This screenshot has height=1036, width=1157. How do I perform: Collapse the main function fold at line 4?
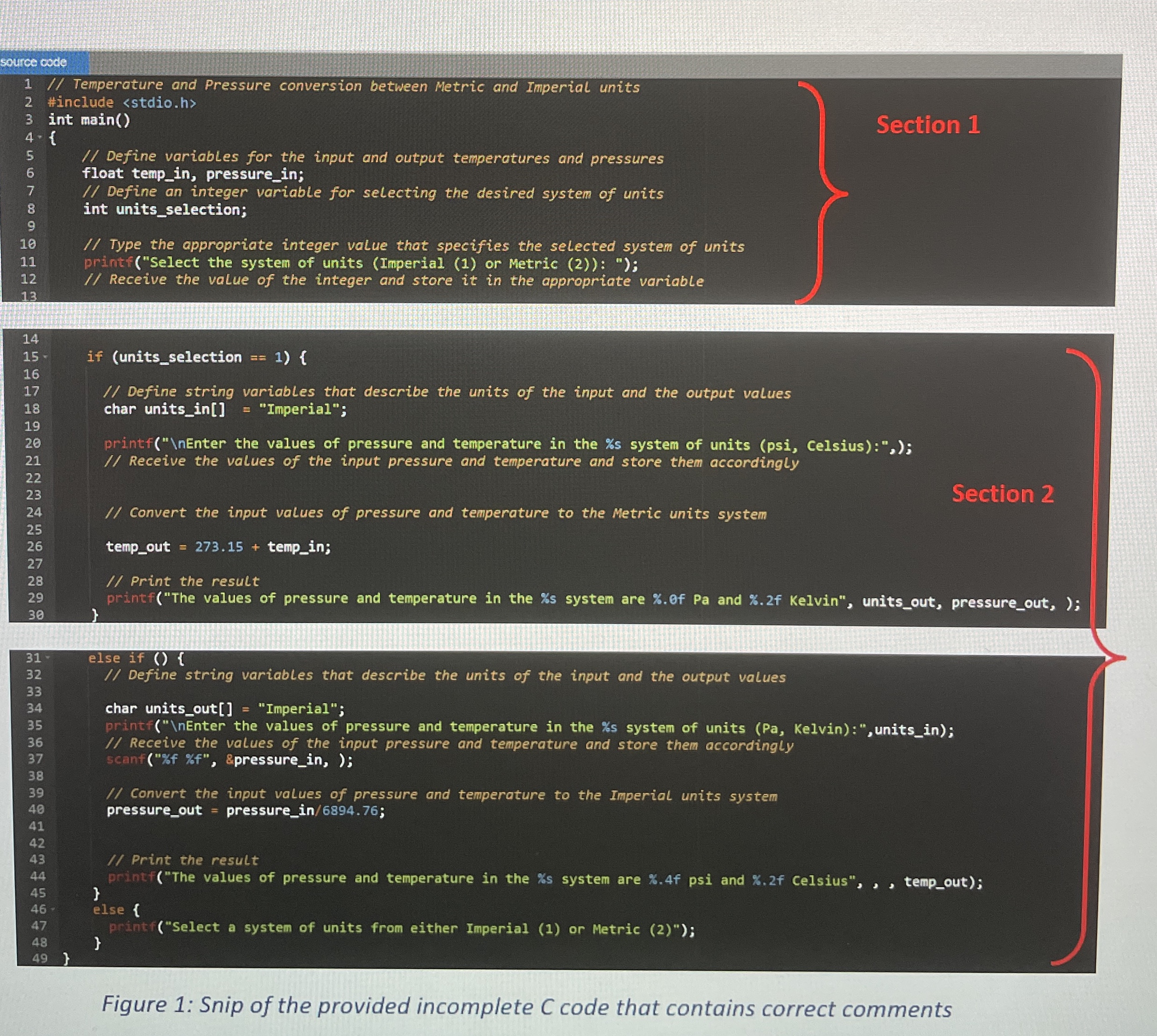[40, 136]
